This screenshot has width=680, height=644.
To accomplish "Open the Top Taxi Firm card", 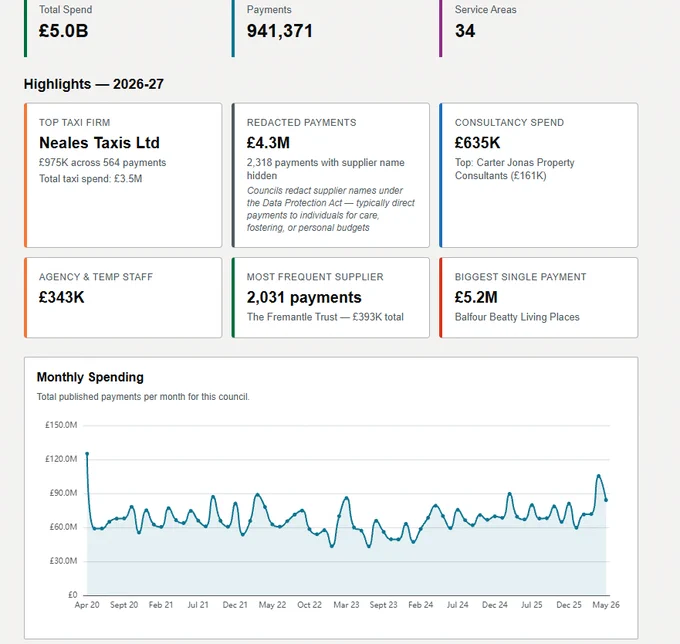I will [x=123, y=175].
